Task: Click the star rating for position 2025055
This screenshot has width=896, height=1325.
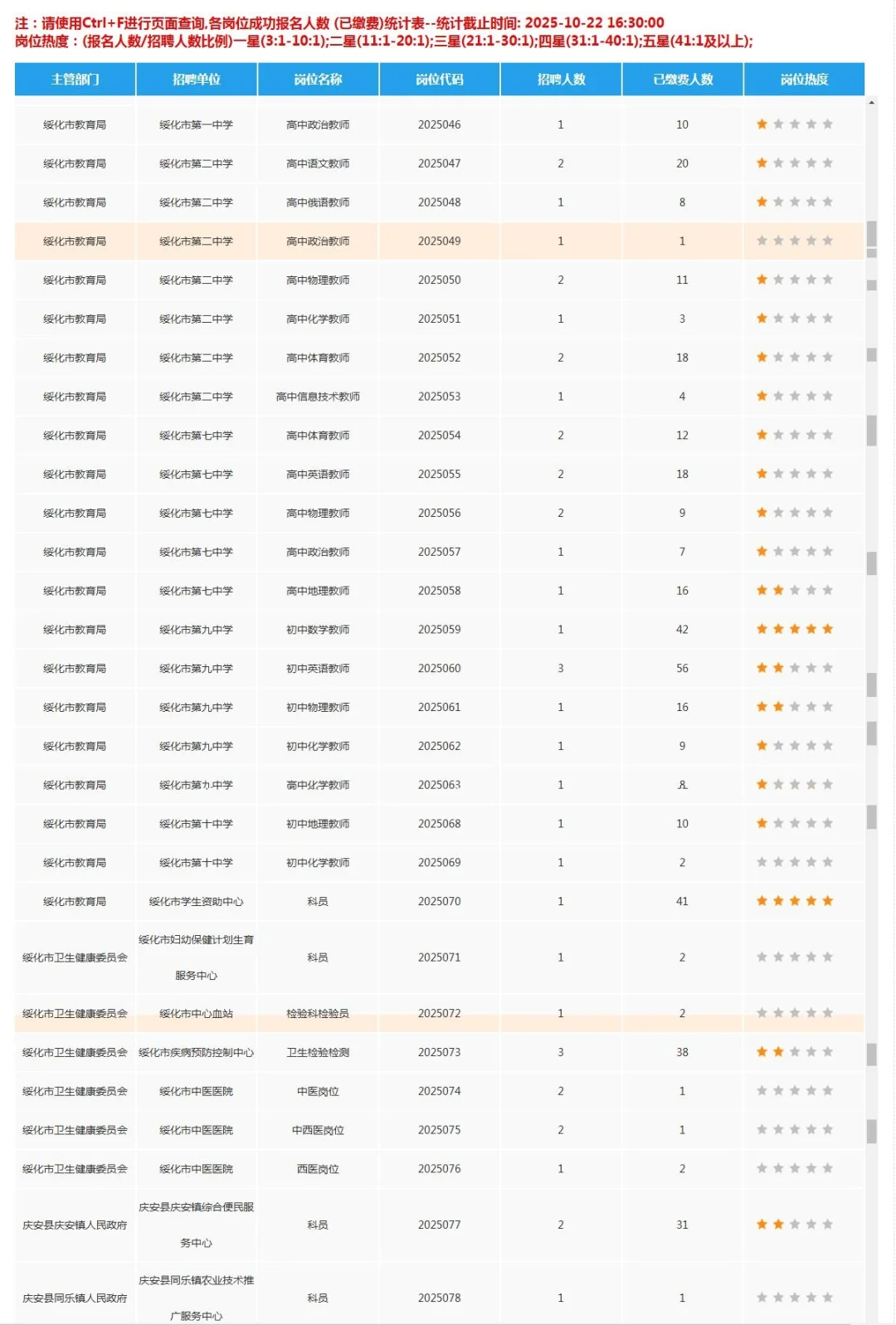Action: (x=794, y=474)
